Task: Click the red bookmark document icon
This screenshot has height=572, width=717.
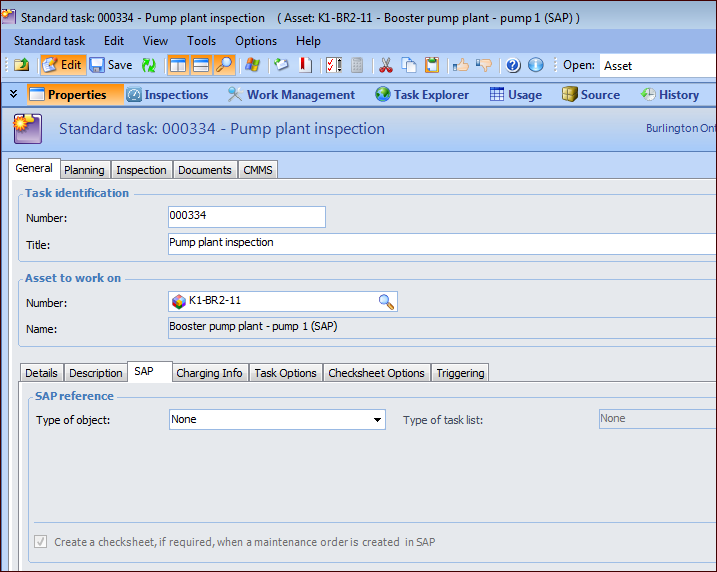Action: [x=305, y=65]
